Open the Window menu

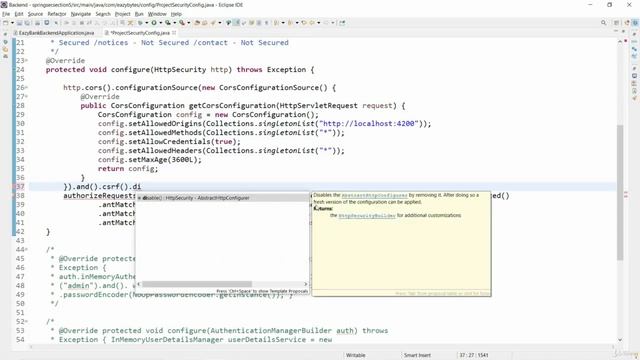pyautogui.click(x=157, y=14)
